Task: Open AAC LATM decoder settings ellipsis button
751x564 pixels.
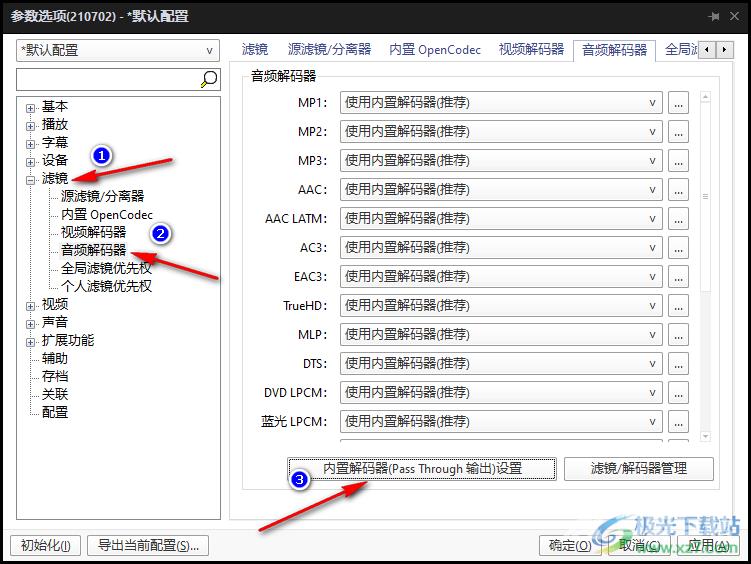Action: (x=678, y=218)
